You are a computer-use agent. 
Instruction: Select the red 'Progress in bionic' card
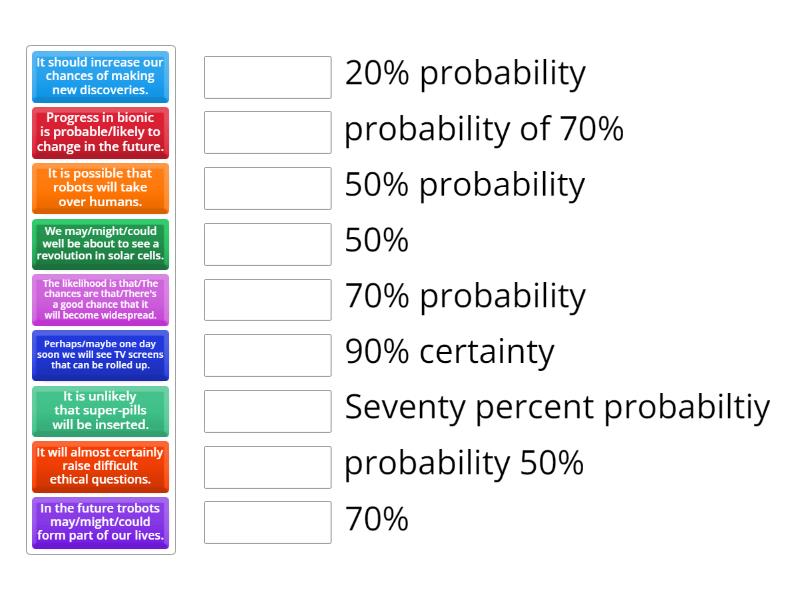tap(100, 132)
